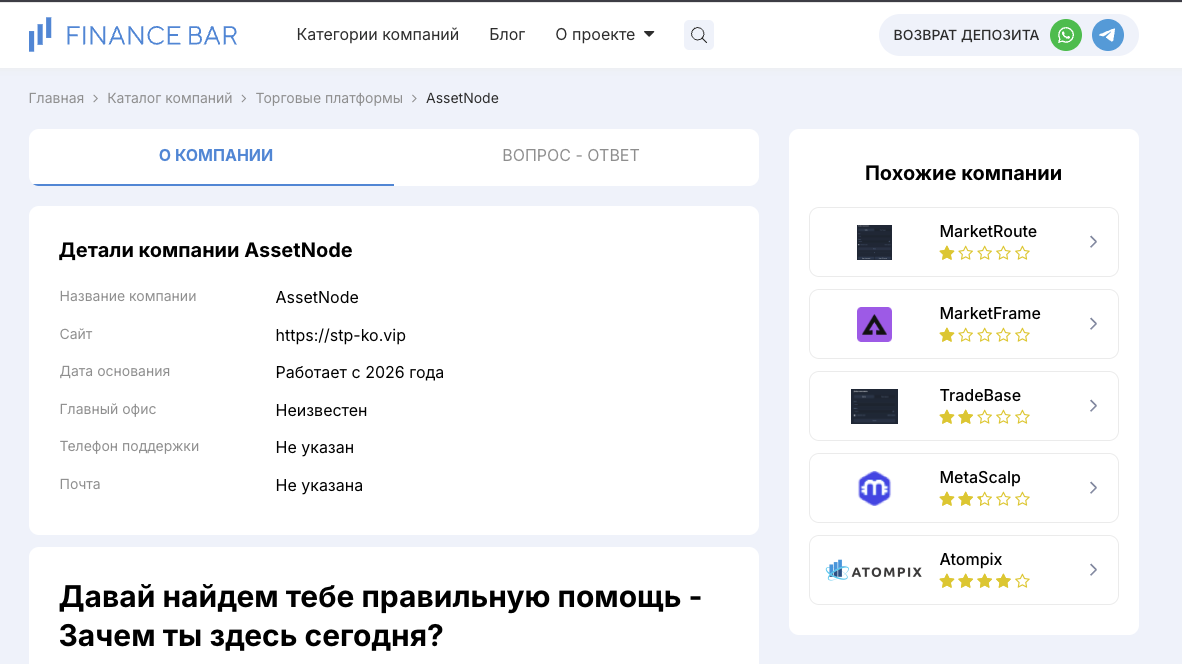1182x664 pixels.
Task: Open the search magnifier icon
Action: (x=699, y=35)
